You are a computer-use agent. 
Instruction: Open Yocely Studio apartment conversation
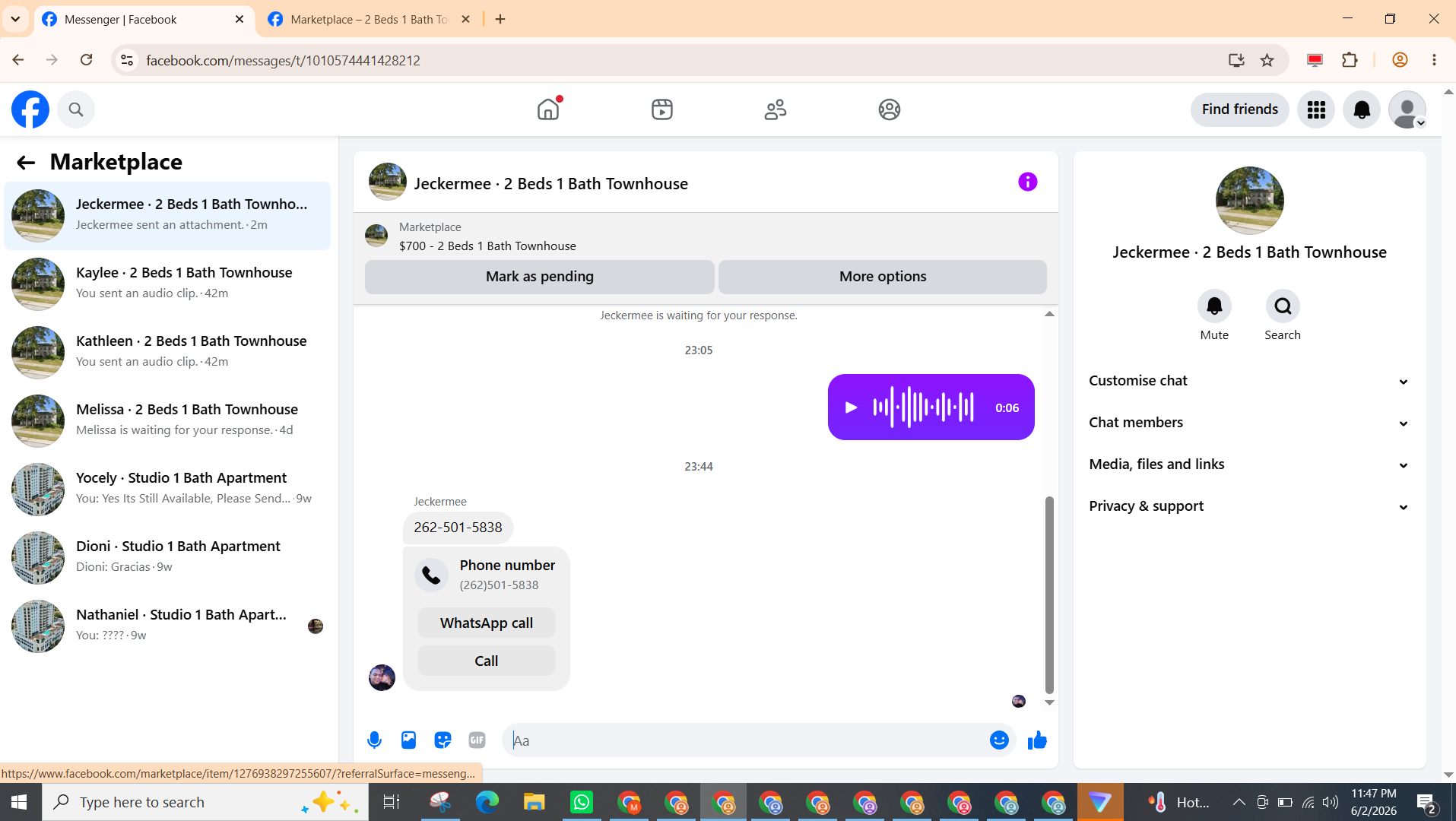[167, 489]
